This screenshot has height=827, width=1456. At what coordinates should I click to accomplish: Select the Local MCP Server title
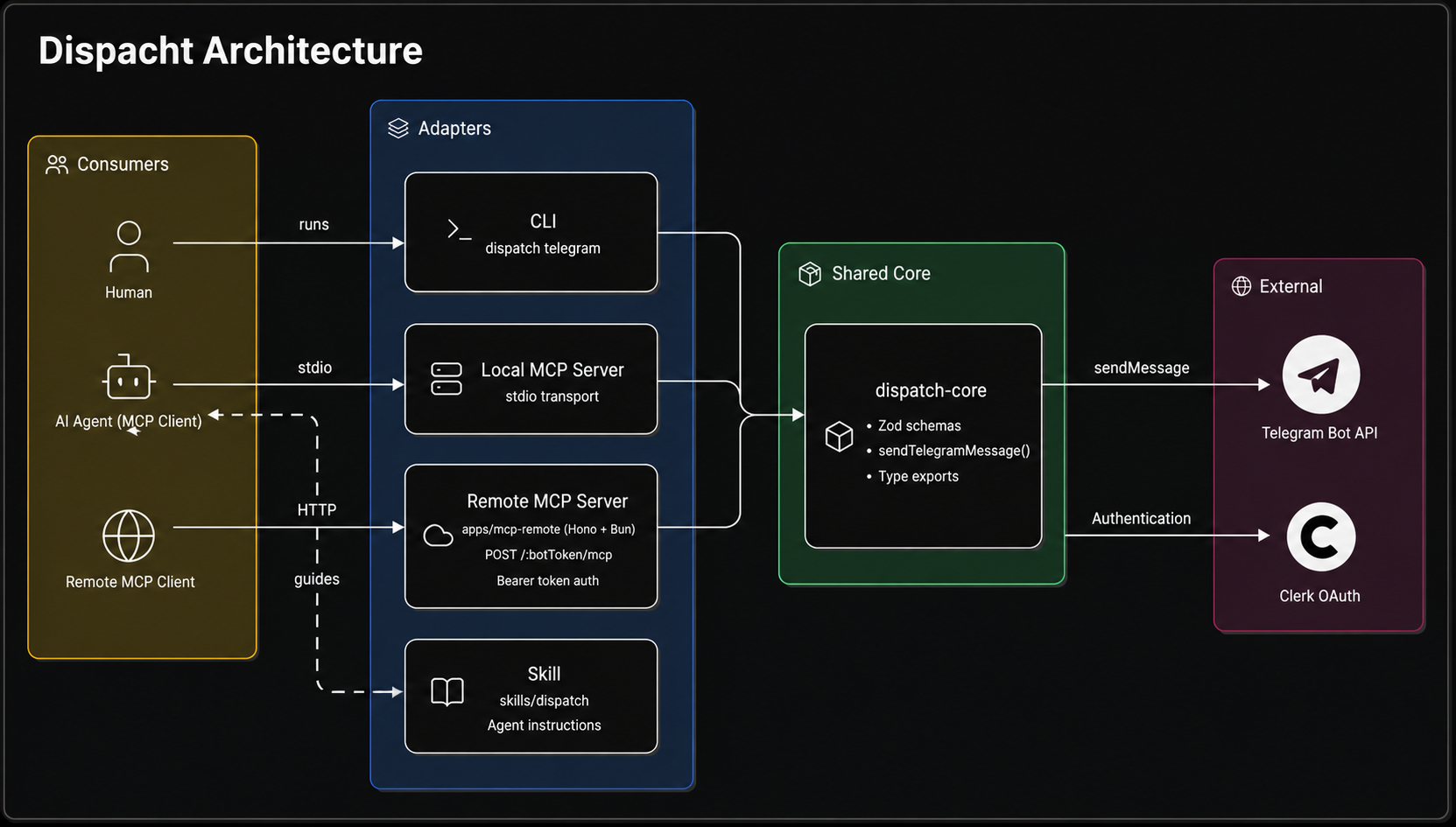(x=552, y=370)
